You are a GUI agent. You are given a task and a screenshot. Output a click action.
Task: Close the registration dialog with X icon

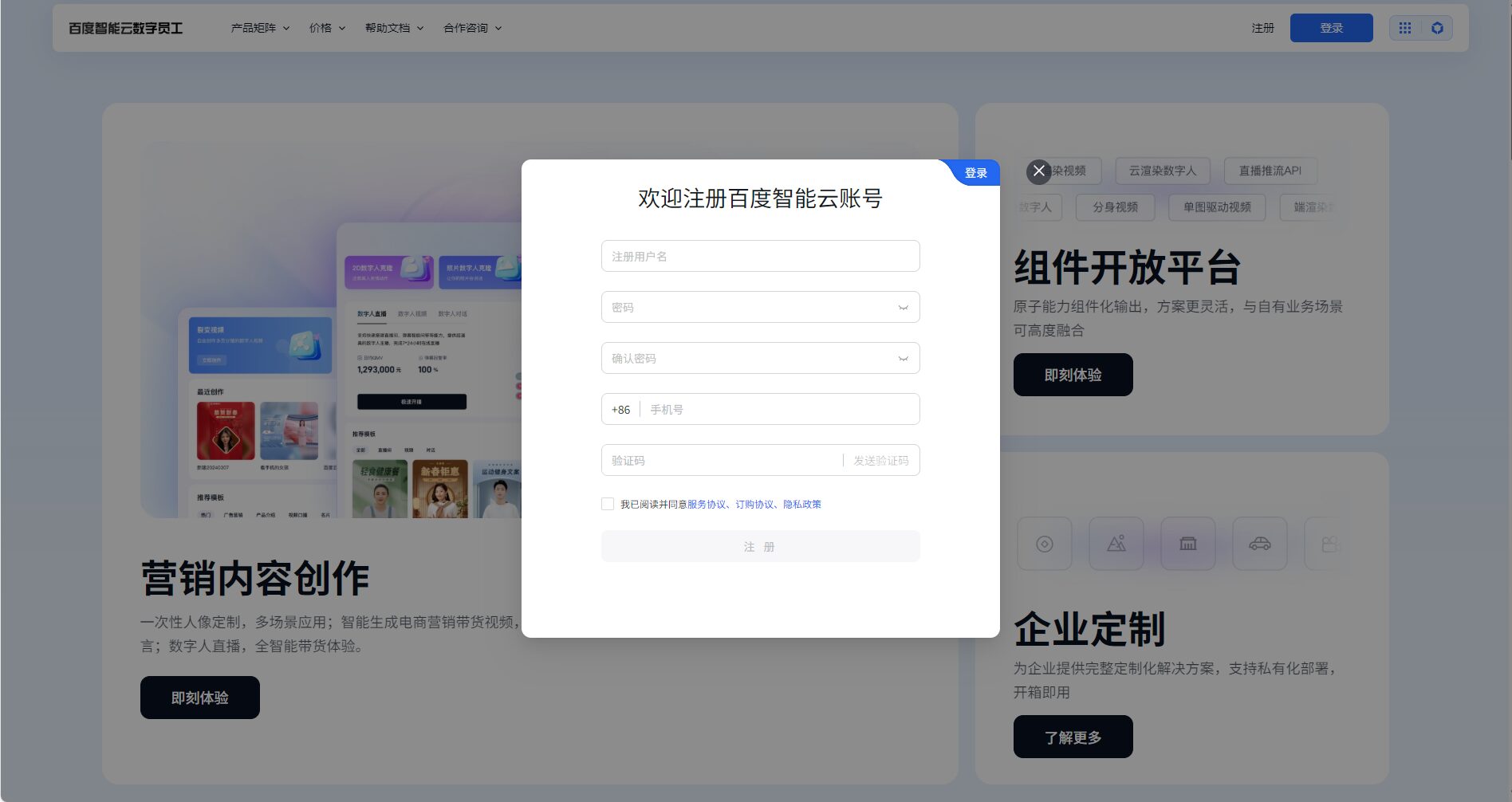coord(1038,171)
